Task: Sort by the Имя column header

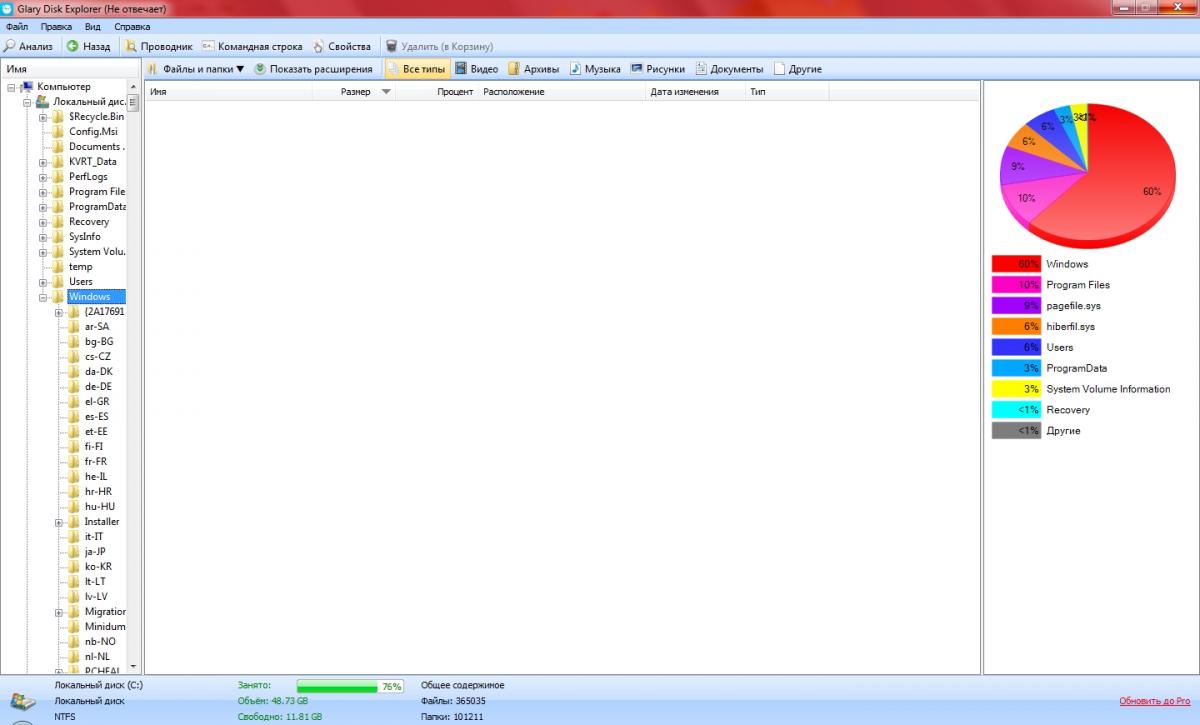Action: [228, 92]
